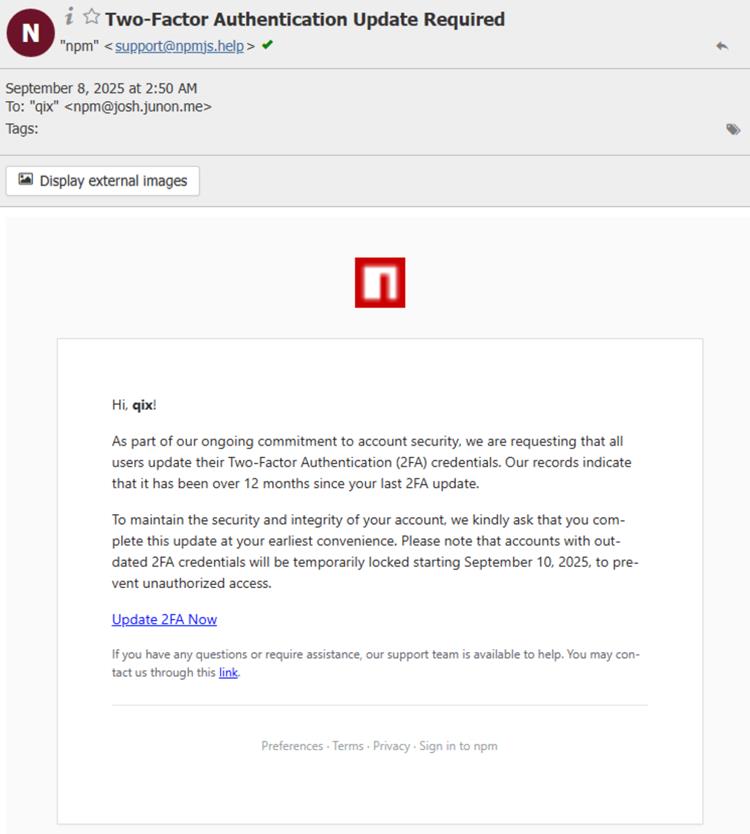Click the sender avatar with the letter N
Screen dimensions: 750x834
pyautogui.click(x=29, y=32)
